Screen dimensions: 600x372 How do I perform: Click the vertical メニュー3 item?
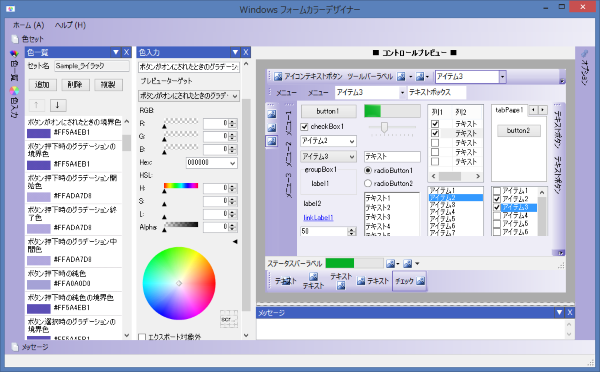[x=289, y=185]
